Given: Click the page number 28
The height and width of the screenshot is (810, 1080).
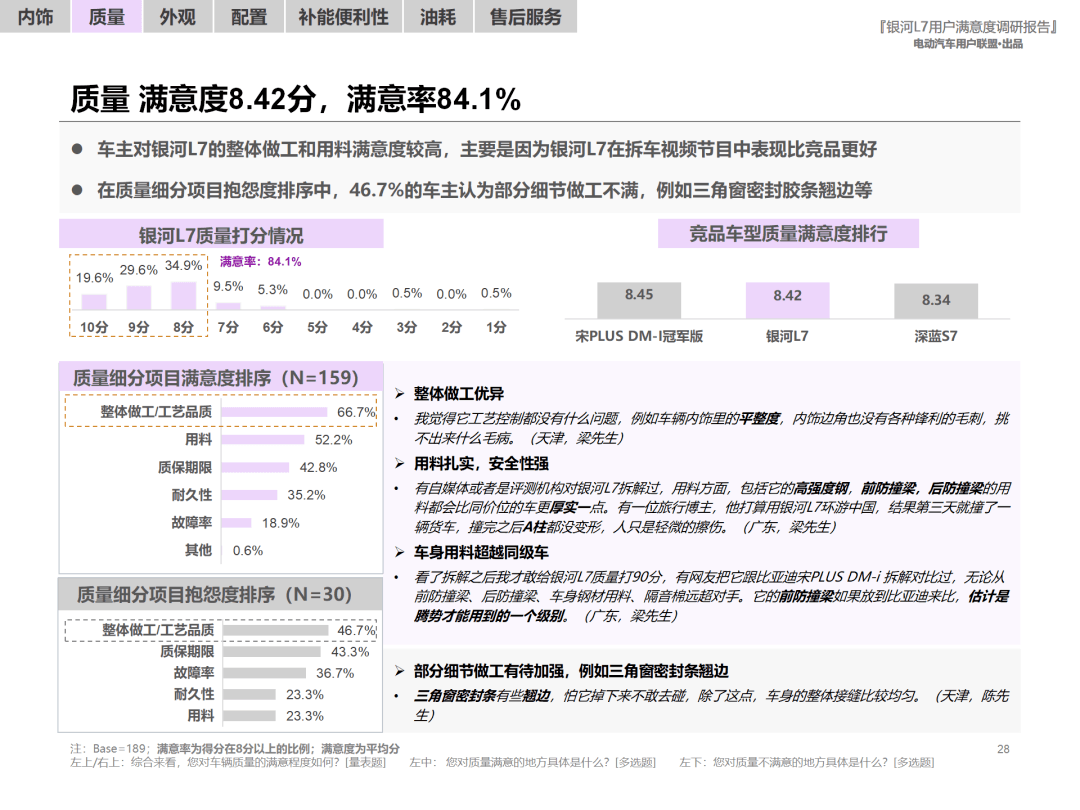Looking at the screenshot, I should 1004,749.
